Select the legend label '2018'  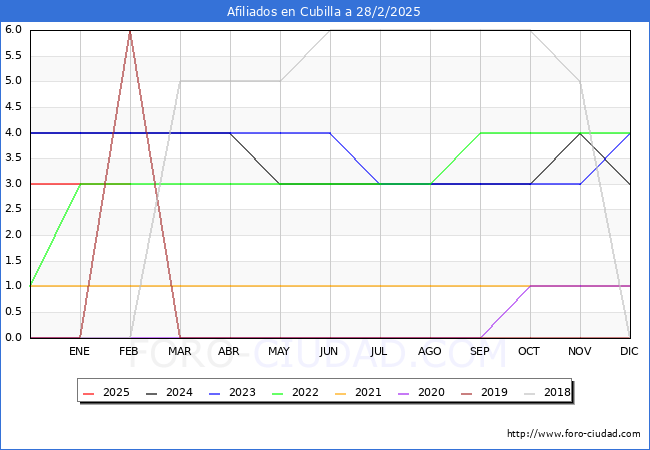[557, 392]
